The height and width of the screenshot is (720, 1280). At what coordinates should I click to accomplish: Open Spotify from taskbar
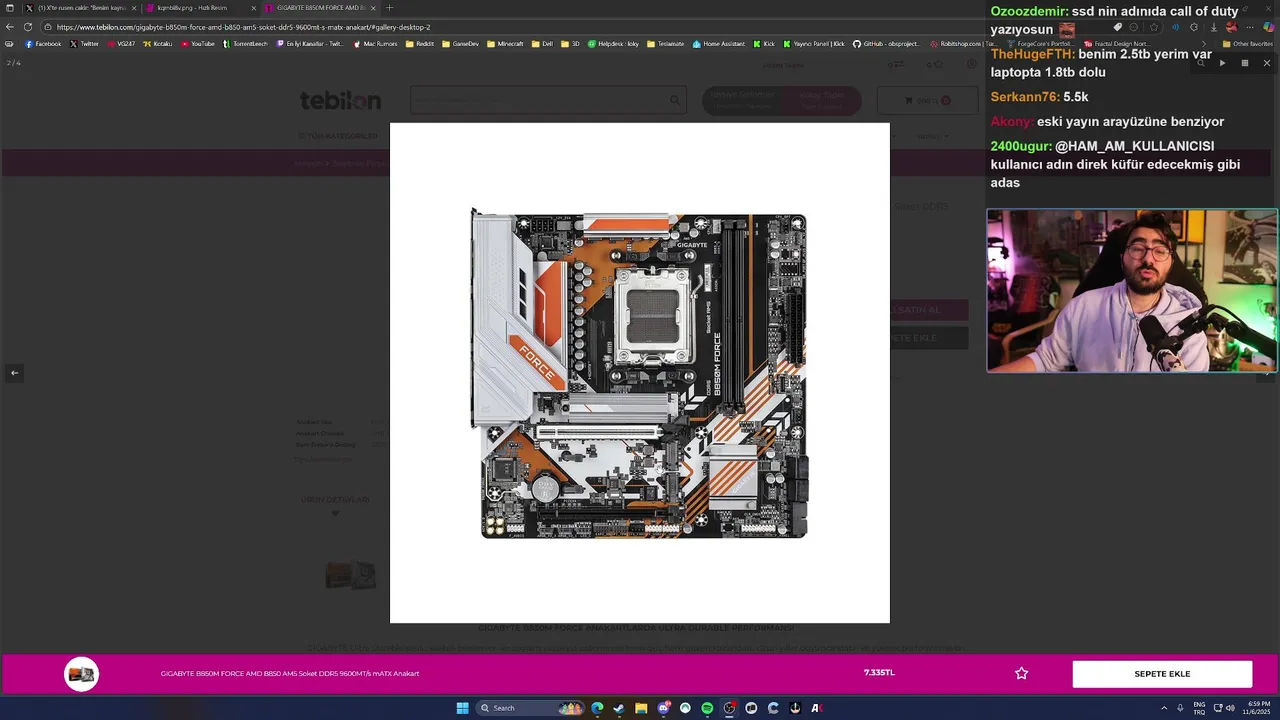[x=707, y=708]
